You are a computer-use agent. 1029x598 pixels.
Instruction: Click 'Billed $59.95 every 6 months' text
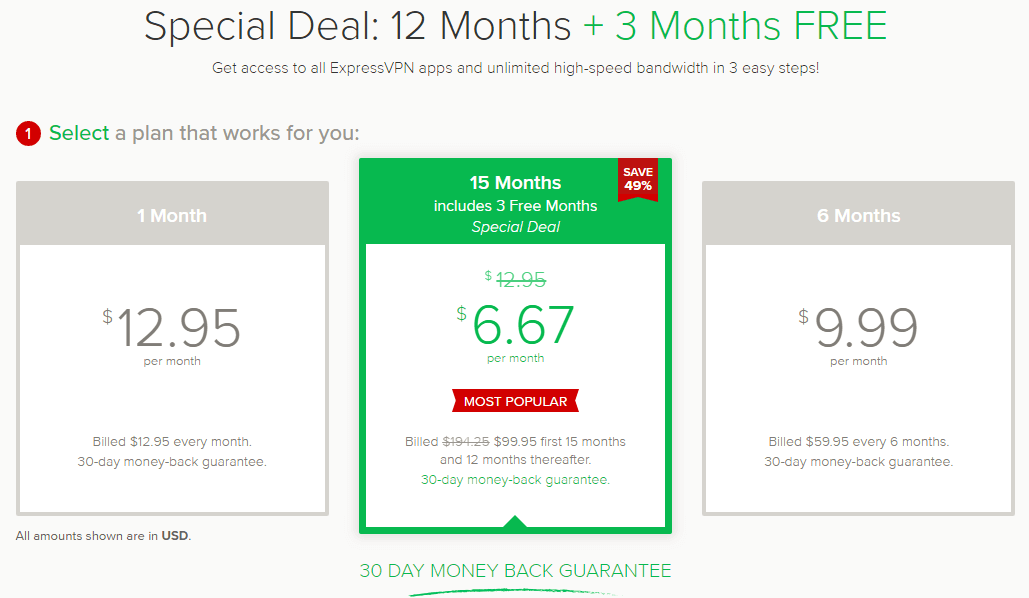pyautogui.click(x=858, y=442)
